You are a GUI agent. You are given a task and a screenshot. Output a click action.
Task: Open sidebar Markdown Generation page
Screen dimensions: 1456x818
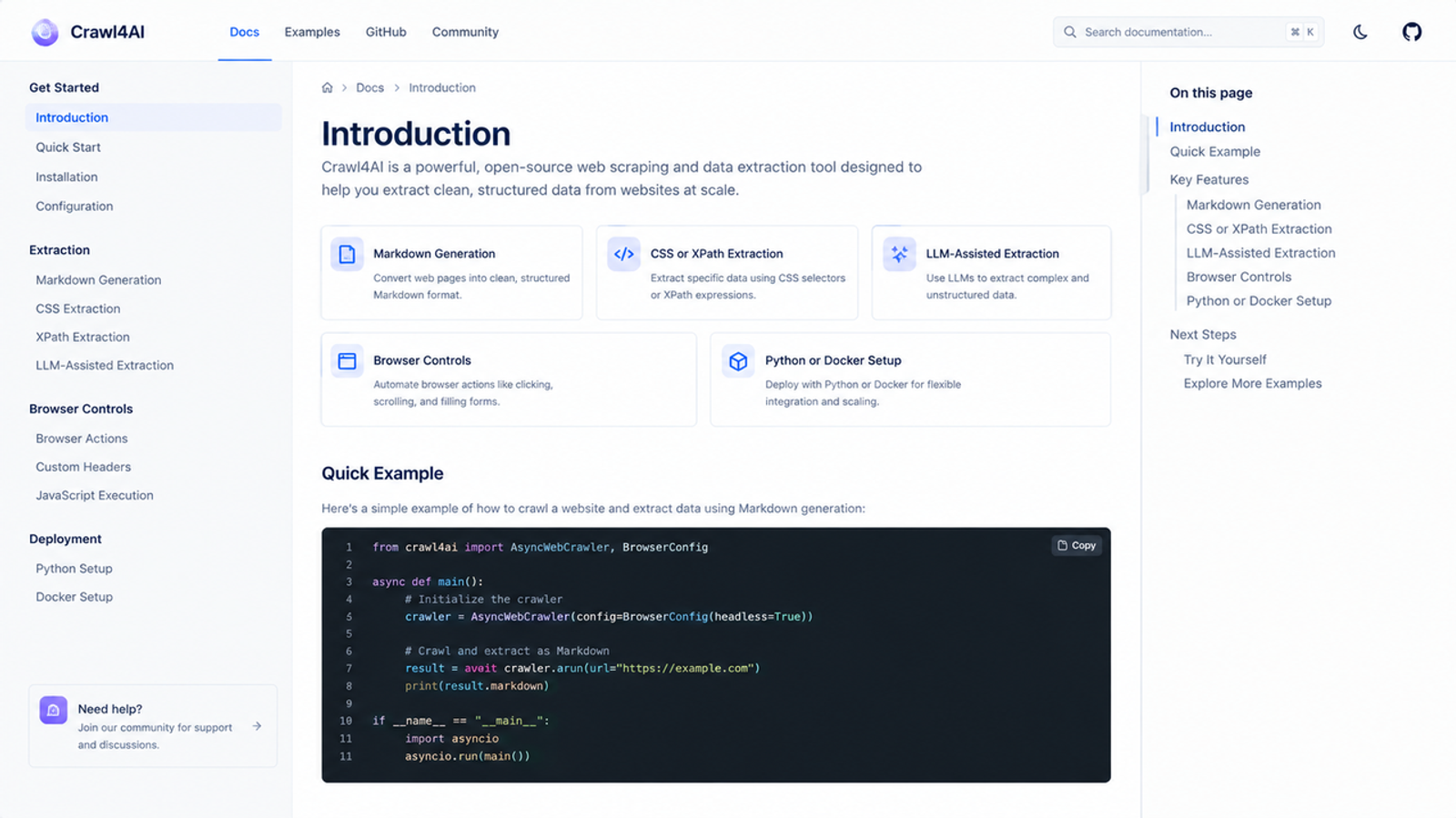pos(98,280)
